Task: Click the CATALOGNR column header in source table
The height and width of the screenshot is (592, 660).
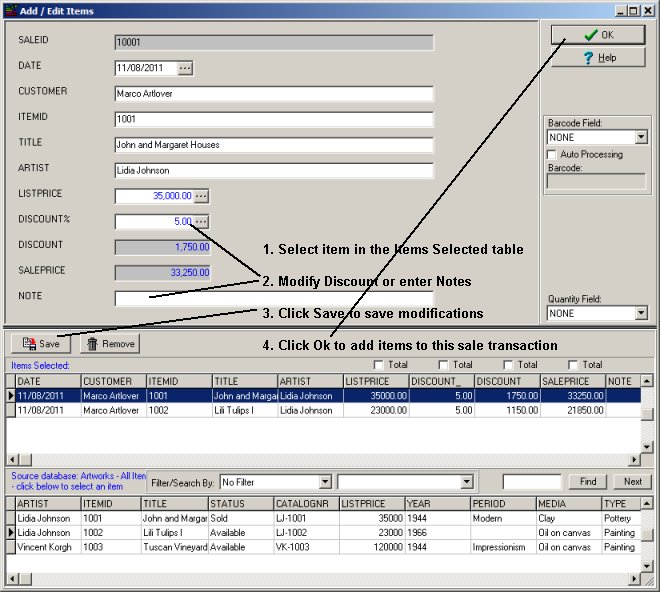Action: 306,504
